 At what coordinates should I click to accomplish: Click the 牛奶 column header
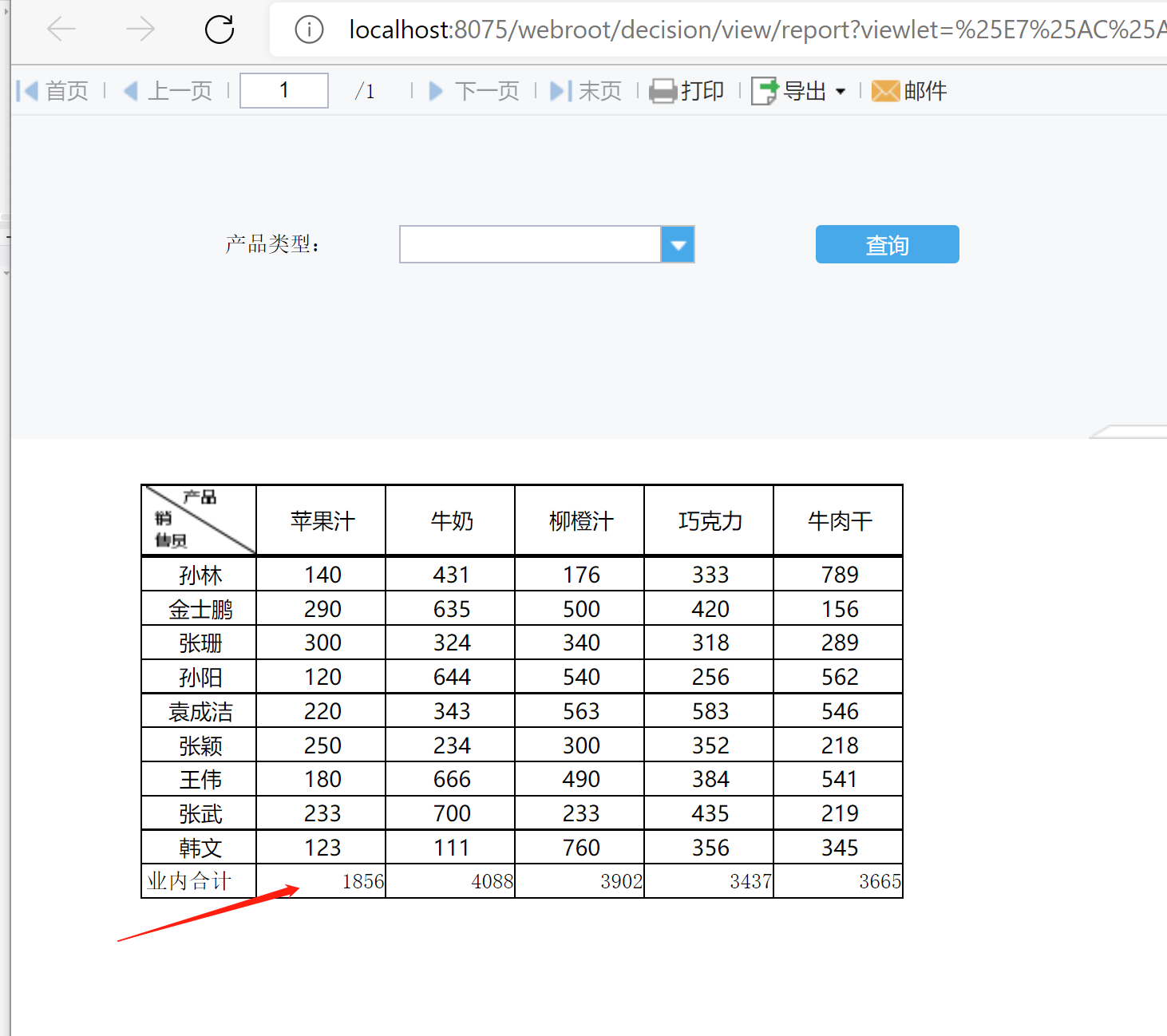[x=450, y=520]
